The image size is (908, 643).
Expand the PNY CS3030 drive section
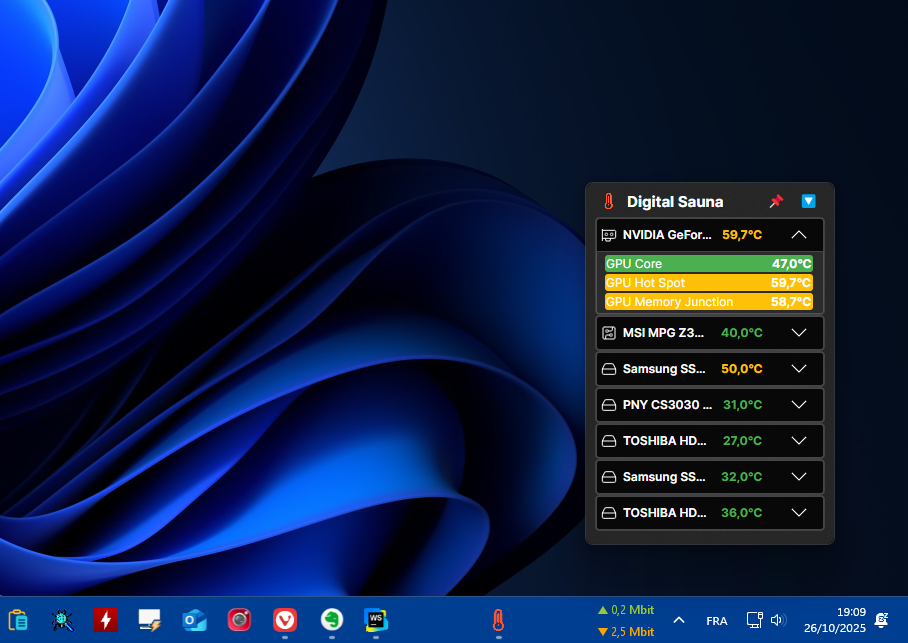tap(798, 405)
